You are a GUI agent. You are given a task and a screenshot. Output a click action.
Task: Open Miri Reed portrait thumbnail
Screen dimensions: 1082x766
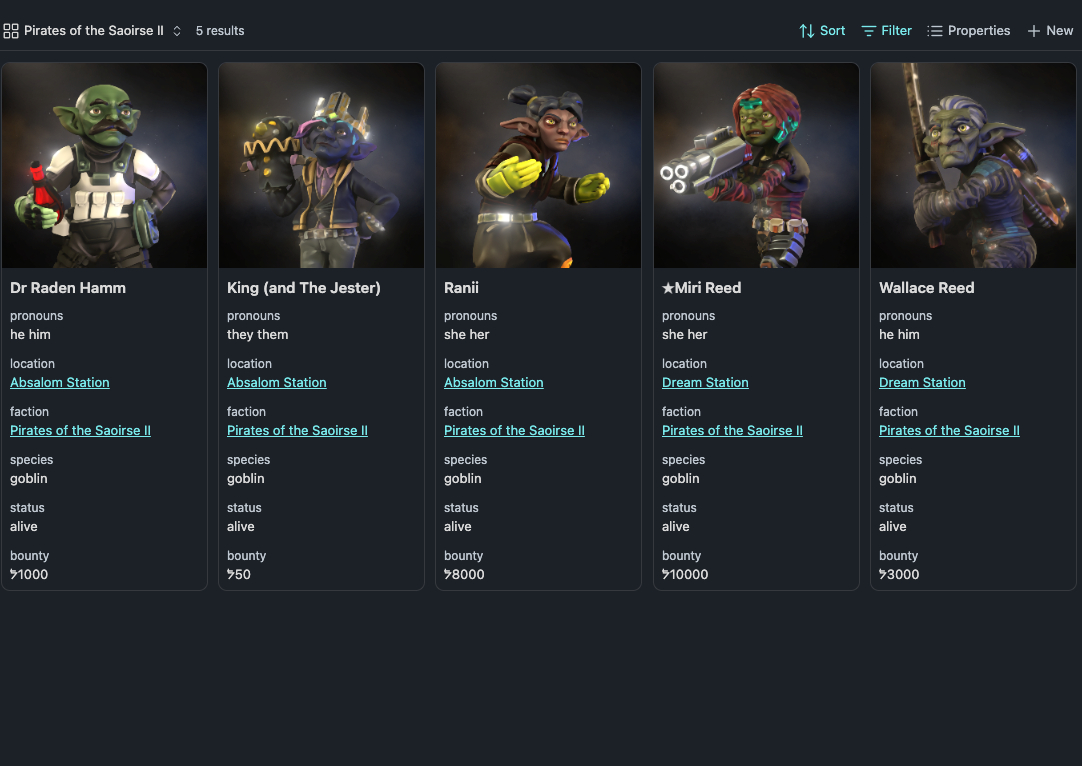click(756, 166)
